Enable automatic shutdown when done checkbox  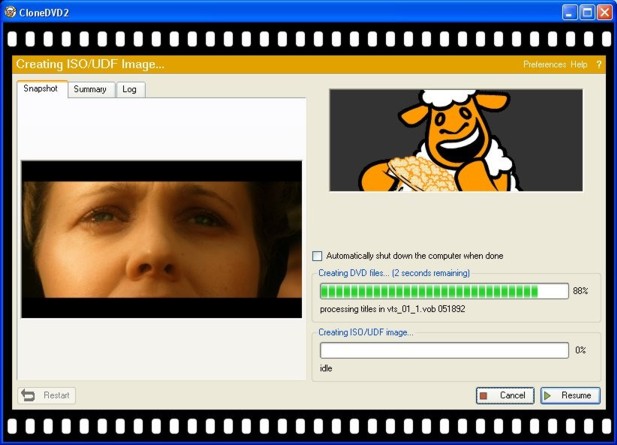[x=317, y=256]
